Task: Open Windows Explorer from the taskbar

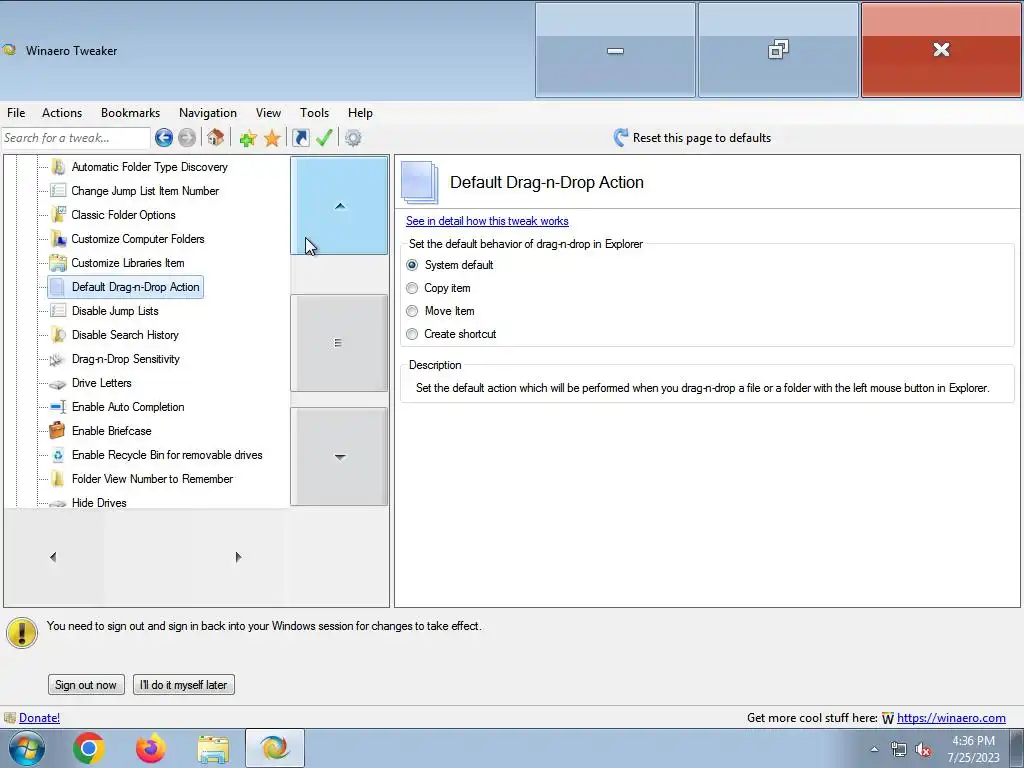Action: pyautogui.click(x=213, y=749)
